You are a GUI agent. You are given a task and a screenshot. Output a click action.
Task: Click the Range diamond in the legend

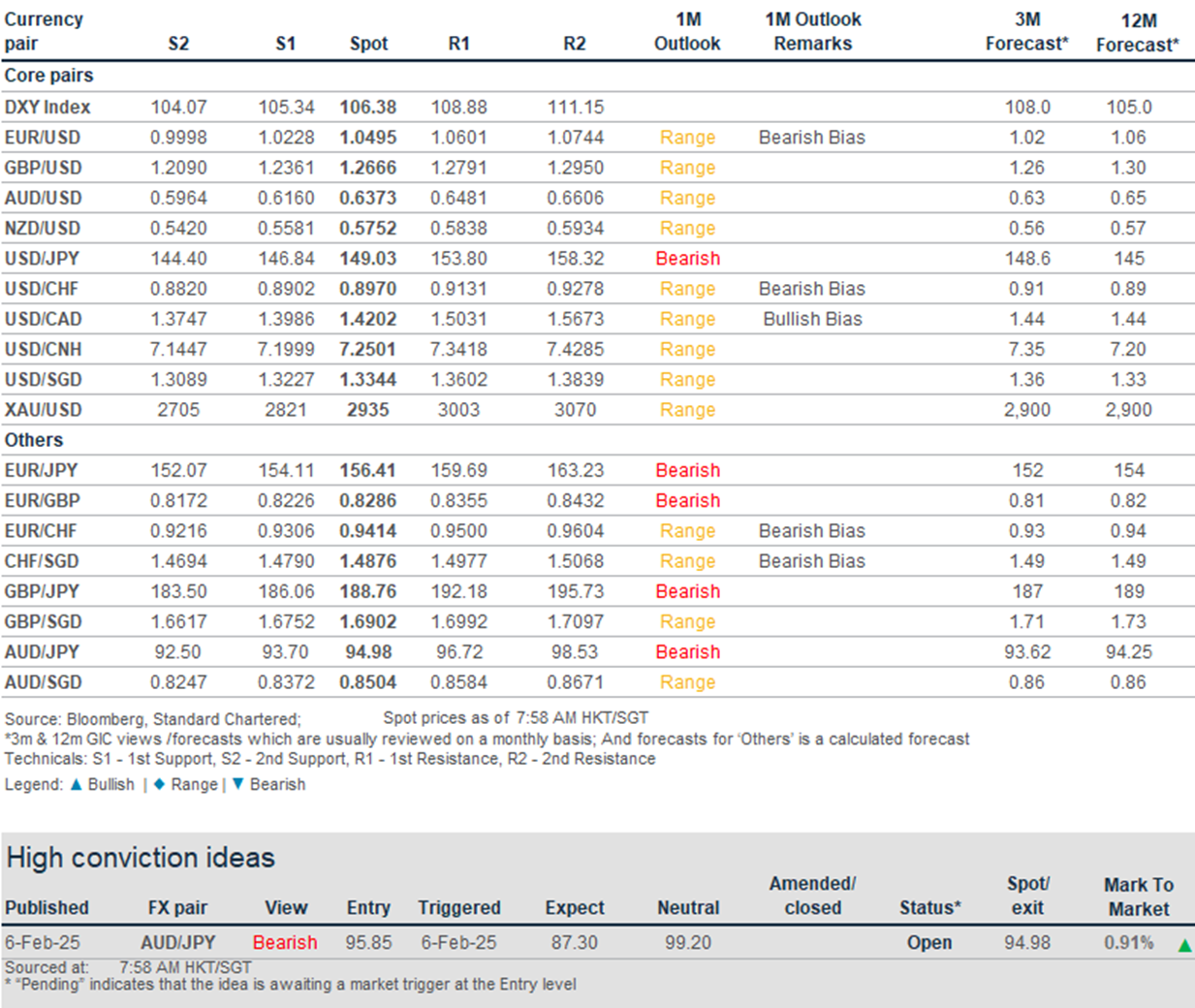click(x=159, y=784)
